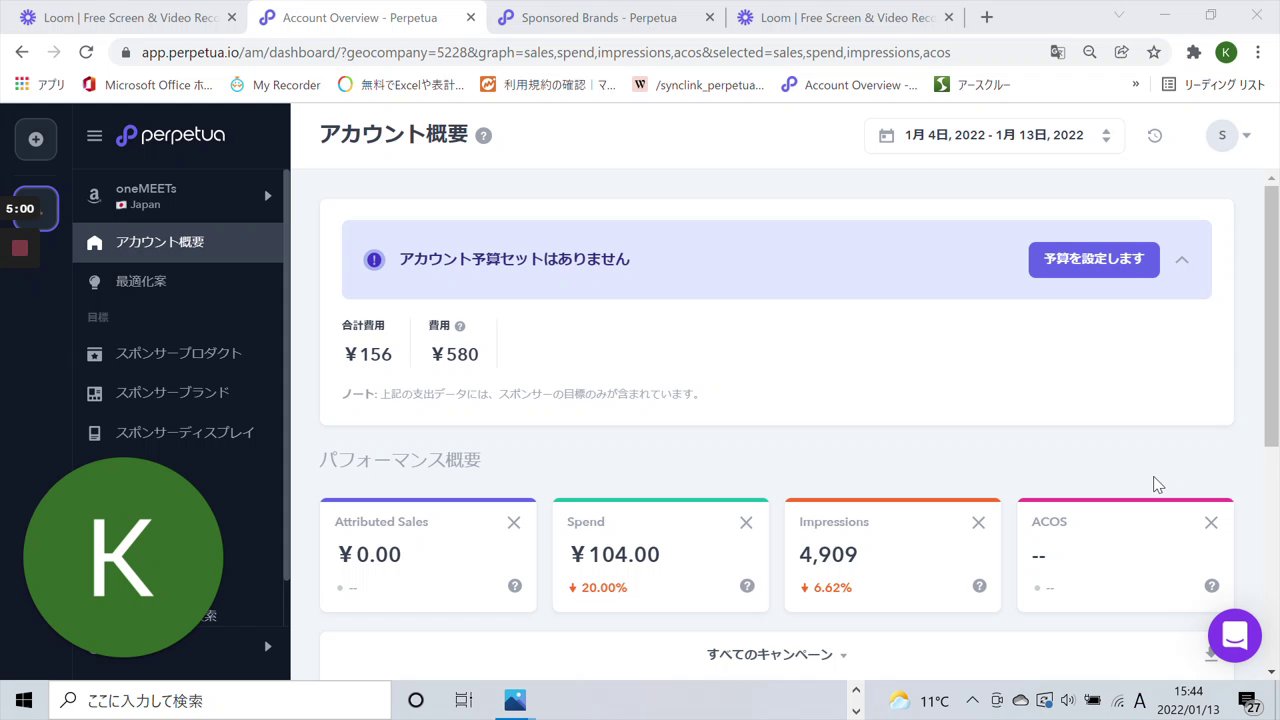Viewport: 1280px width, 720px height.
Task: Open リーディング リスト
Action: pos(1213,85)
